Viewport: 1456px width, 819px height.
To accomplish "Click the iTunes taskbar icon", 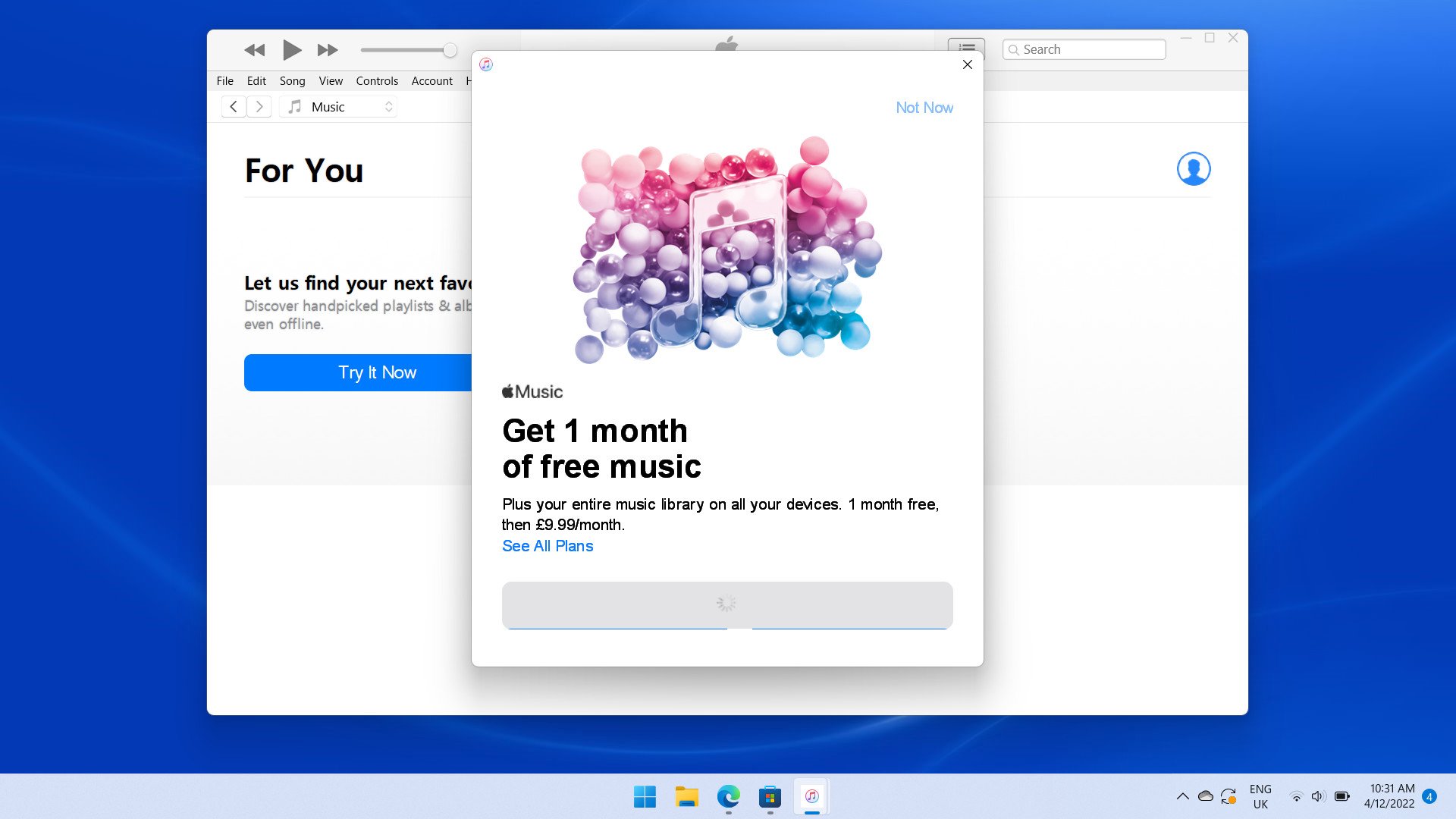I will tap(811, 796).
